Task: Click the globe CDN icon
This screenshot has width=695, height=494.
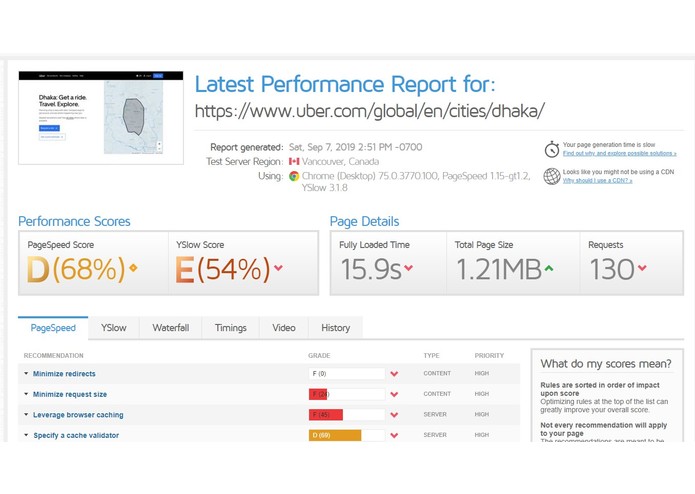Action: coord(552,176)
